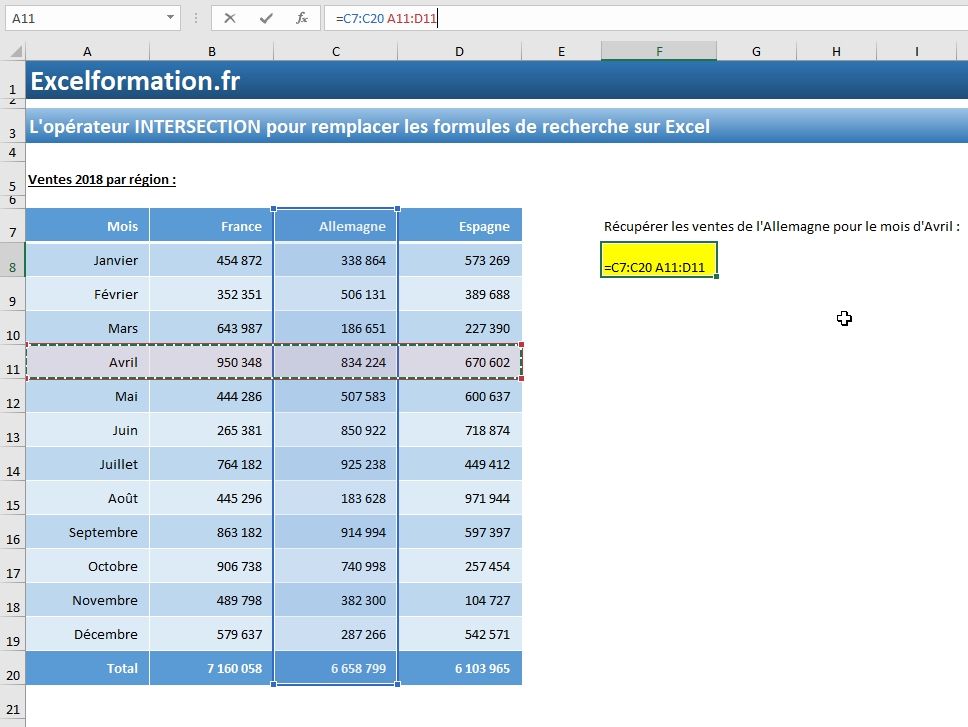Click the Excelformation.fr title banner

496,80
